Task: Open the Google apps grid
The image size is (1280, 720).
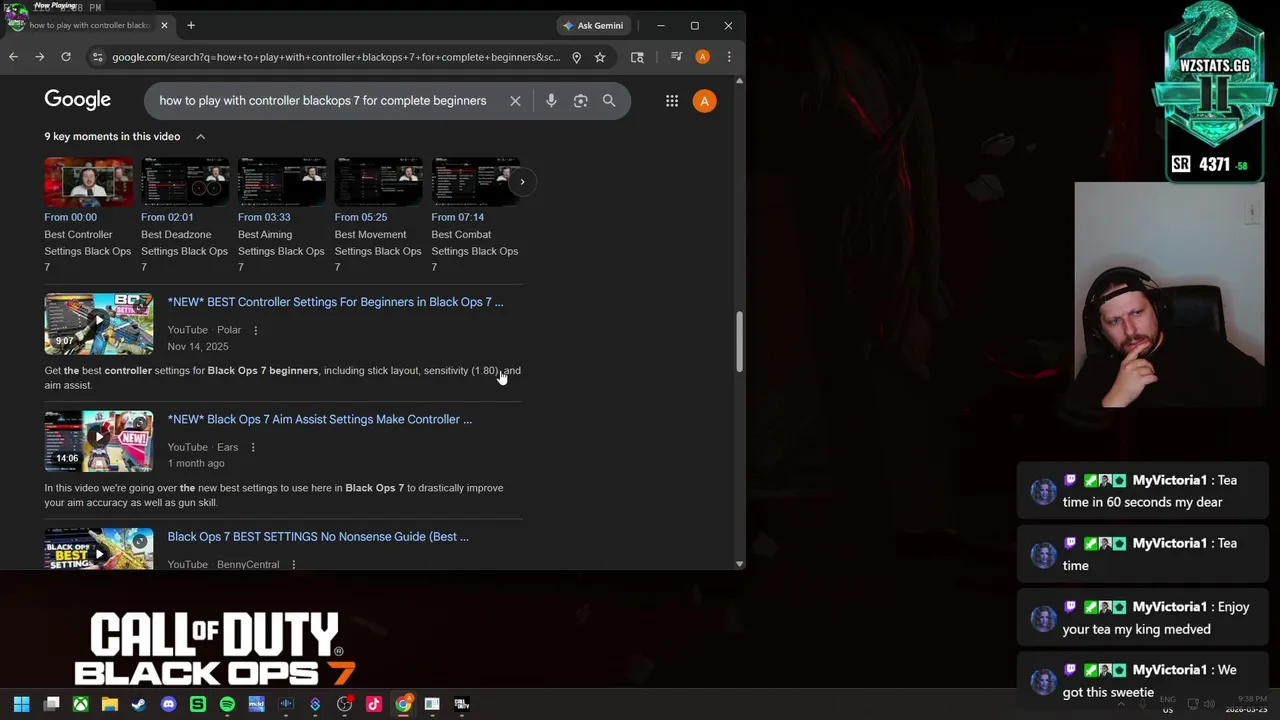Action: (x=672, y=100)
